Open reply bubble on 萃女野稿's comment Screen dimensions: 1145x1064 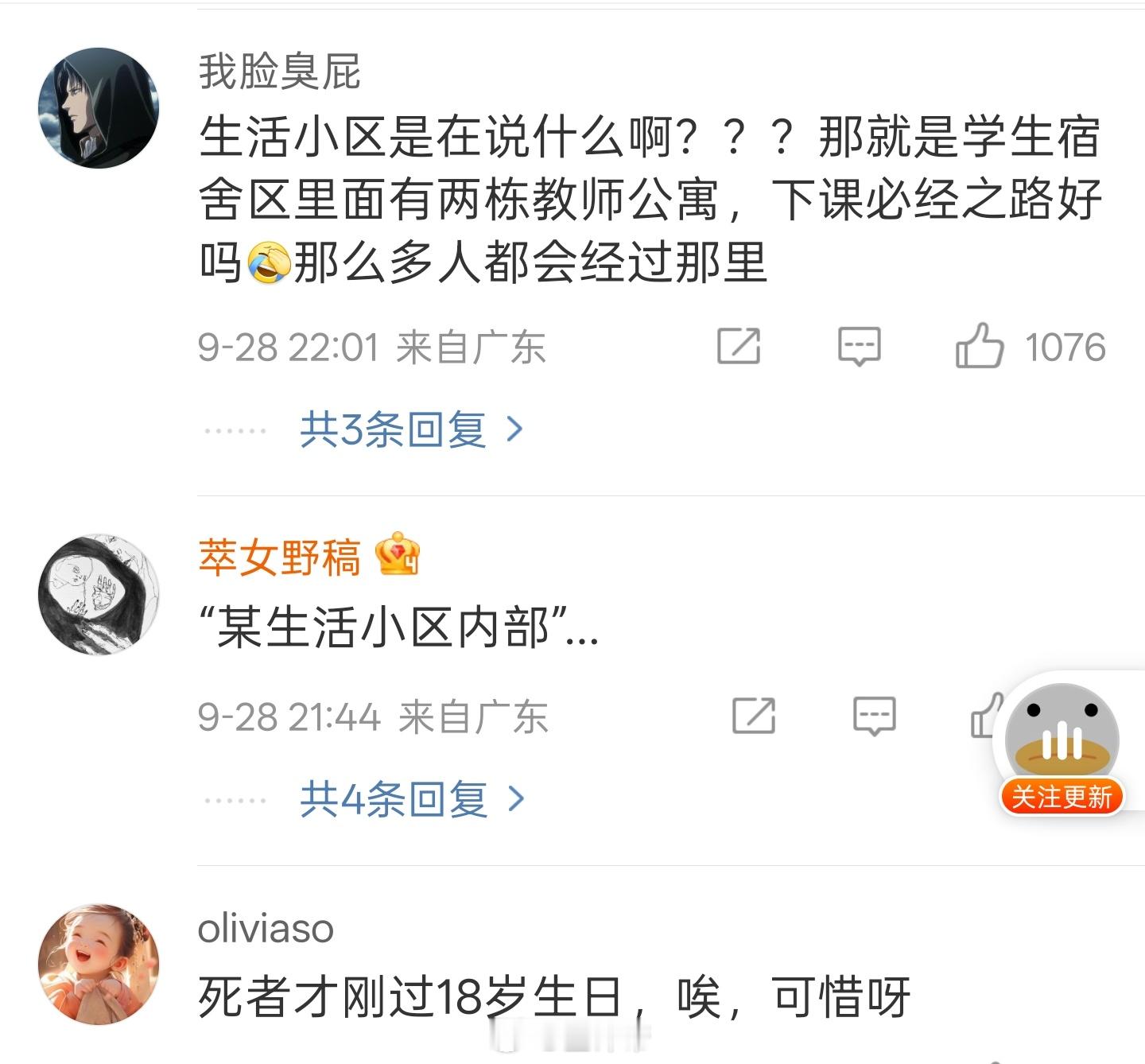click(874, 716)
